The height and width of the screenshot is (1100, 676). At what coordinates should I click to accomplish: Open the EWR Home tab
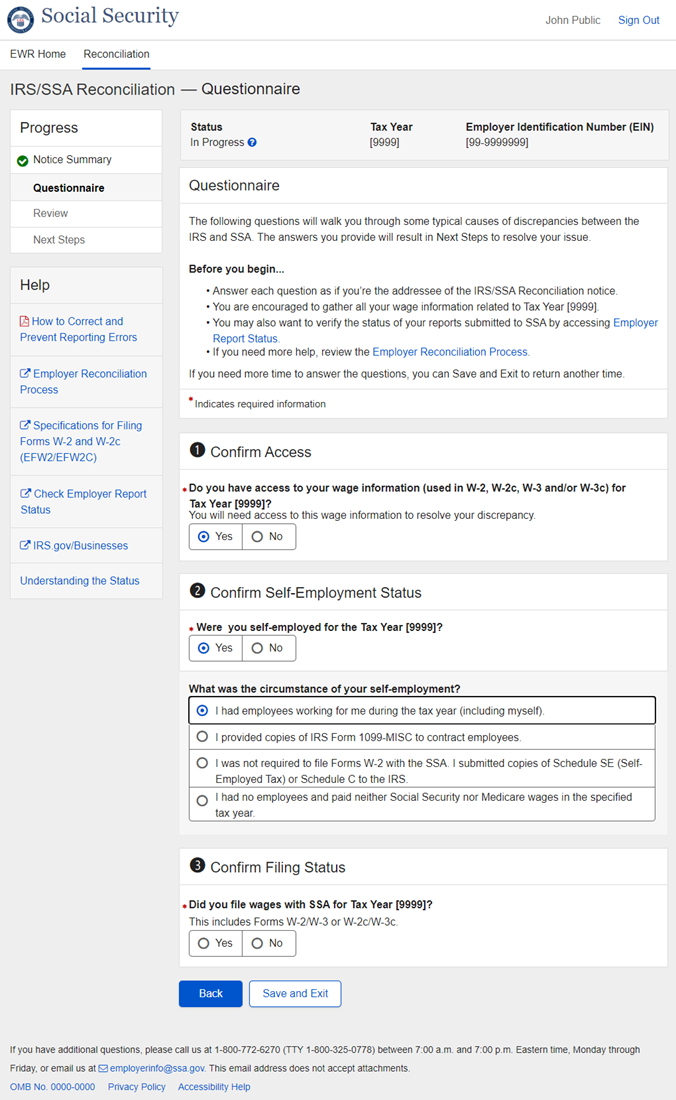click(x=38, y=54)
